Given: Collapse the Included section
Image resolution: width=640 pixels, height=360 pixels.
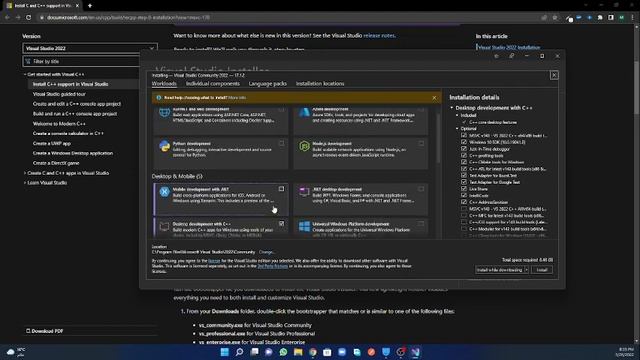Looking at the screenshot, I should click(457, 116).
